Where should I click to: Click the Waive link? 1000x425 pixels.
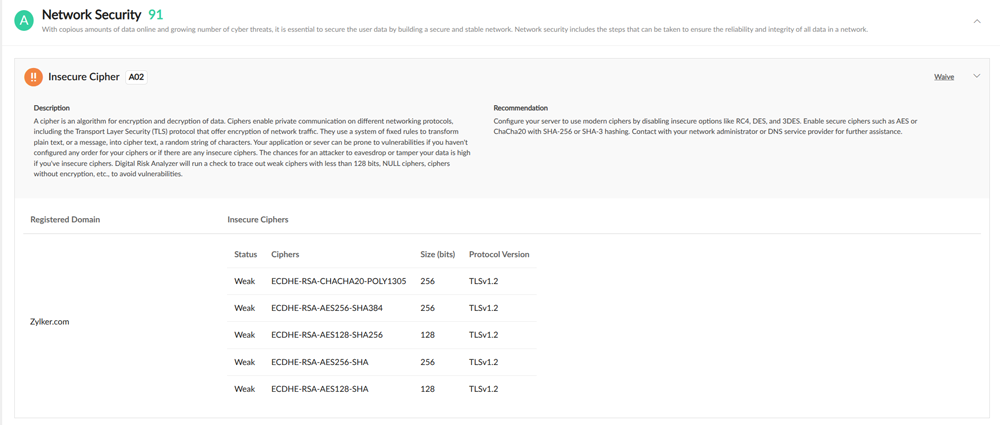(943, 77)
